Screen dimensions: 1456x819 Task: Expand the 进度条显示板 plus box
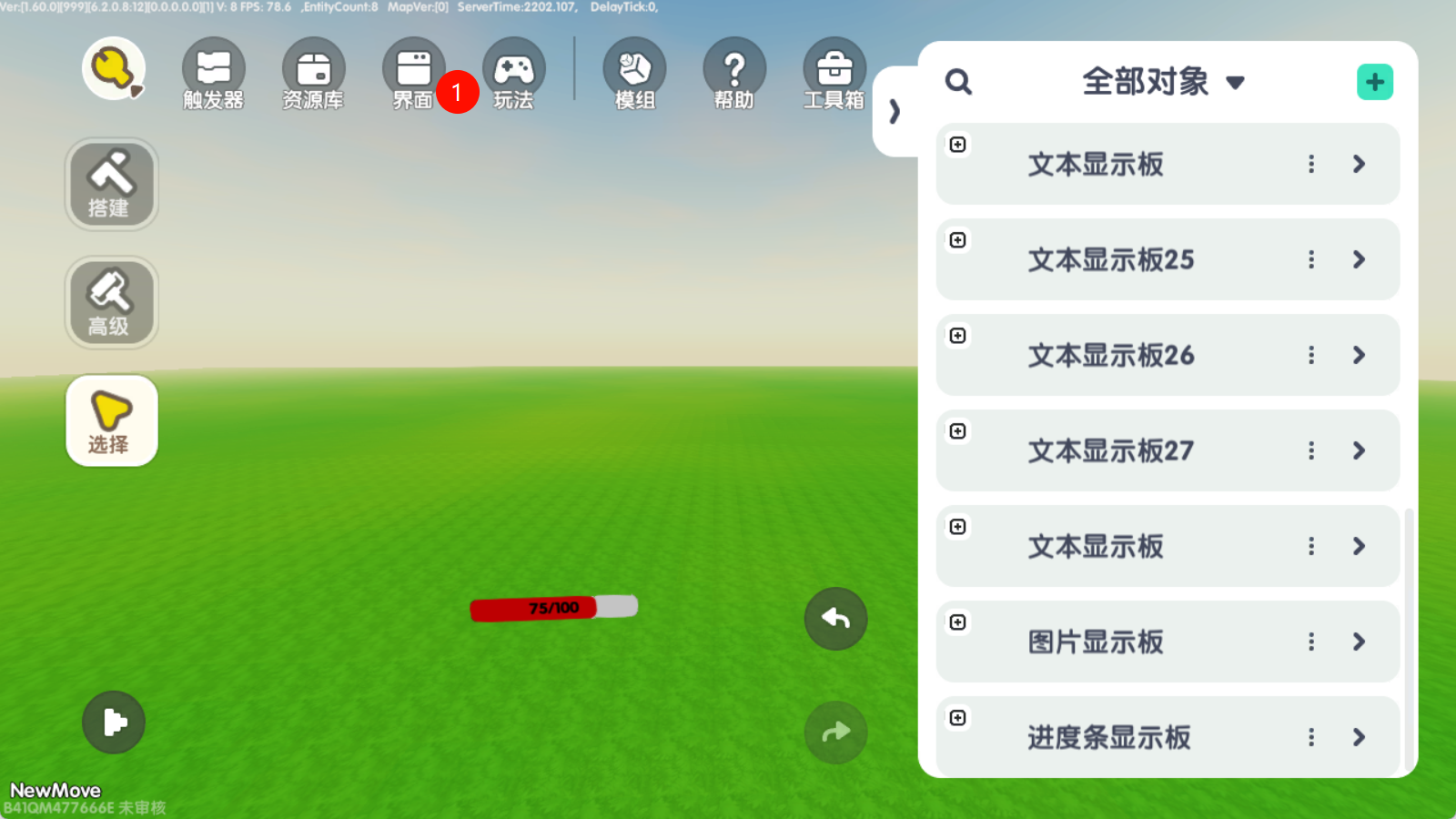[x=957, y=718]
